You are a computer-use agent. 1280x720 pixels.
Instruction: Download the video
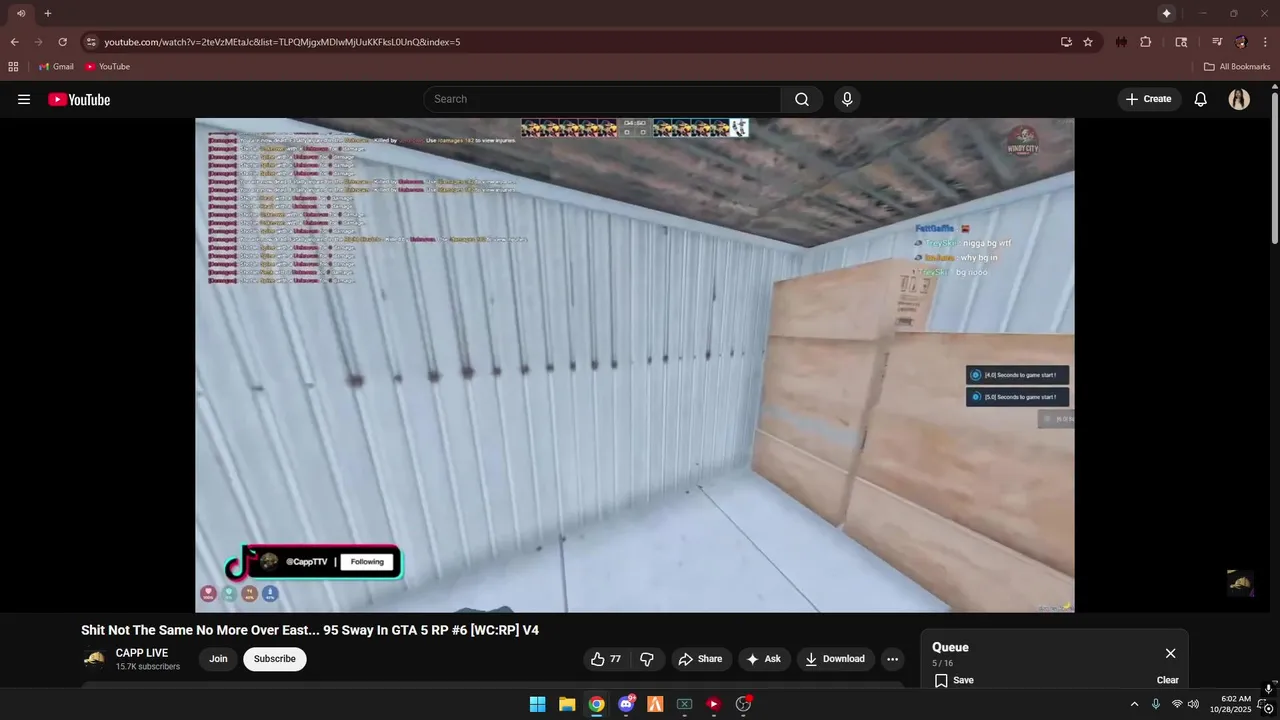(x=836, y=659)
